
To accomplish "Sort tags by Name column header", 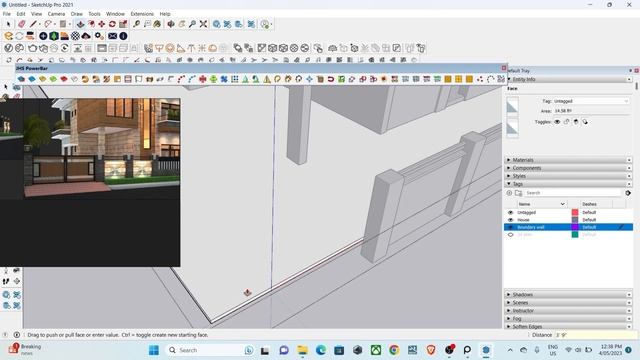I will pyautogui.click(x=542, y=204).
